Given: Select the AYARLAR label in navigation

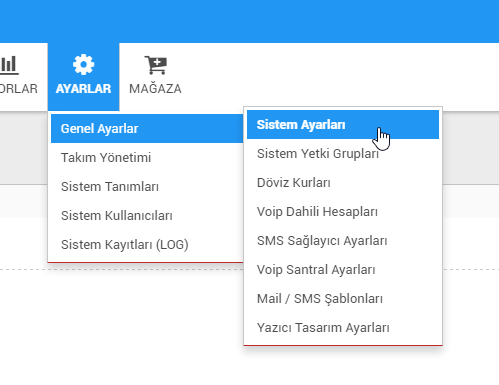Looking at the screenshot, I should pos(83,89).
